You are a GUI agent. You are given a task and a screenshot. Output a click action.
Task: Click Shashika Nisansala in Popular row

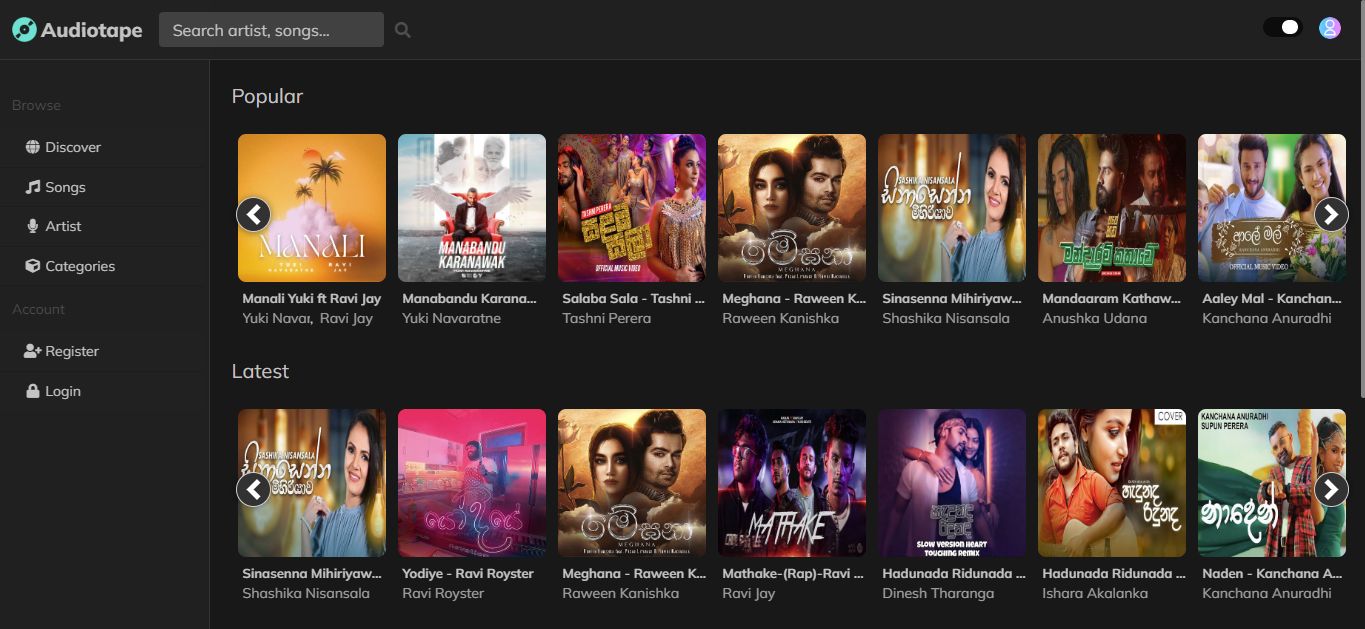click(946, 318)
